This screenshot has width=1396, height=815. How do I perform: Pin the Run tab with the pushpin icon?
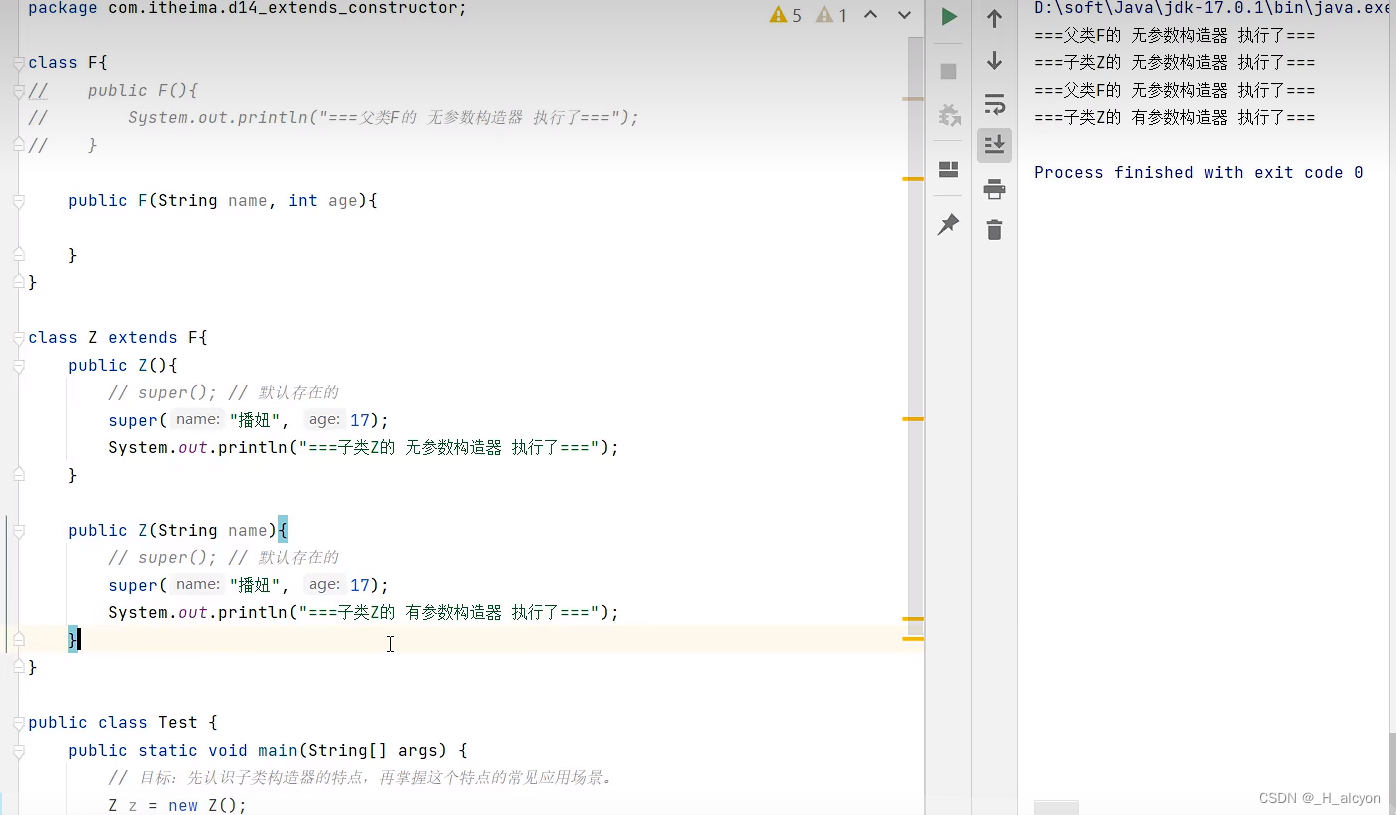[948, 224]
